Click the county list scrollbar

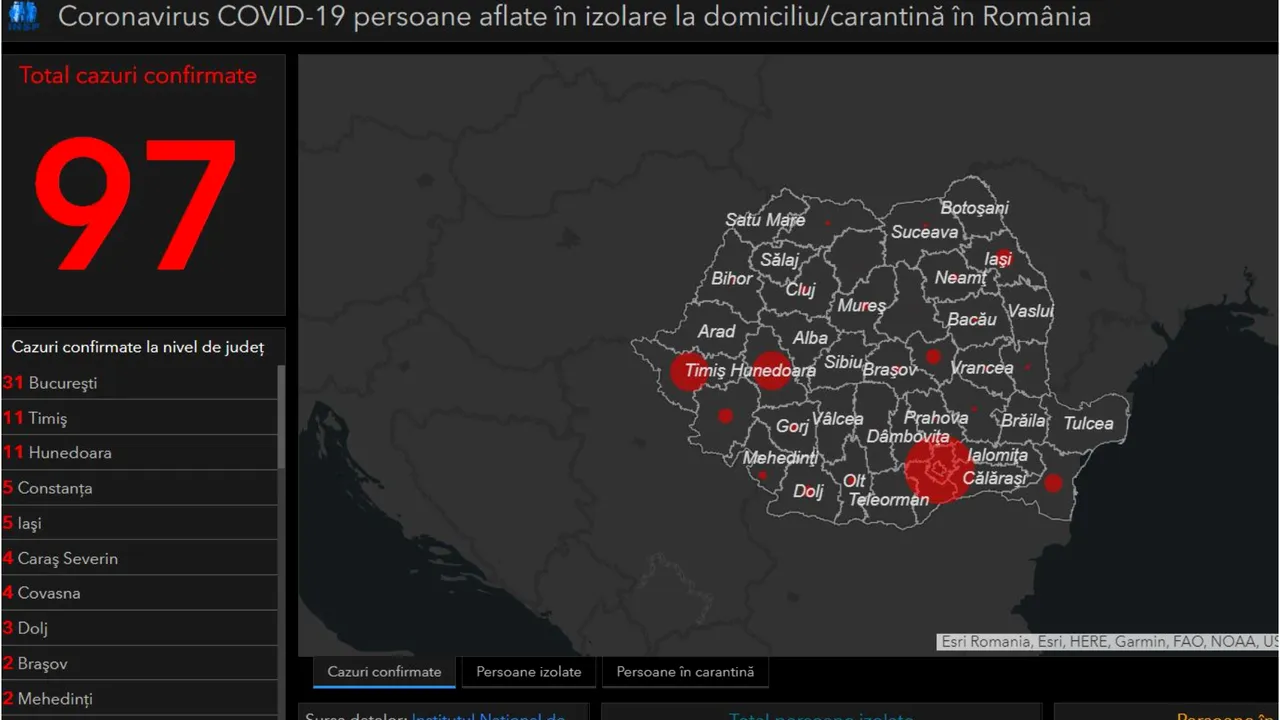281,418
